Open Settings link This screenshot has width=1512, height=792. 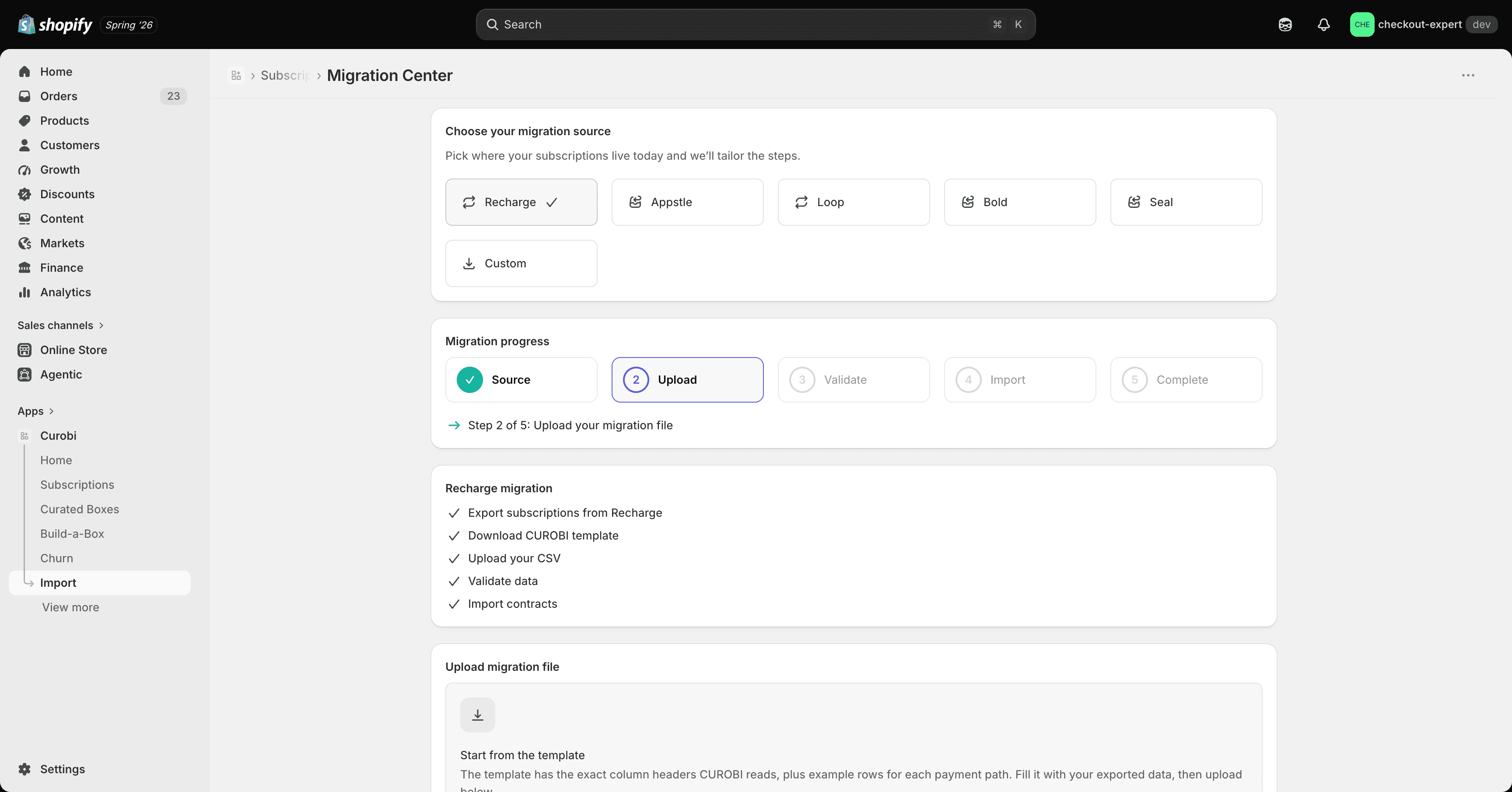click(62, 769)
